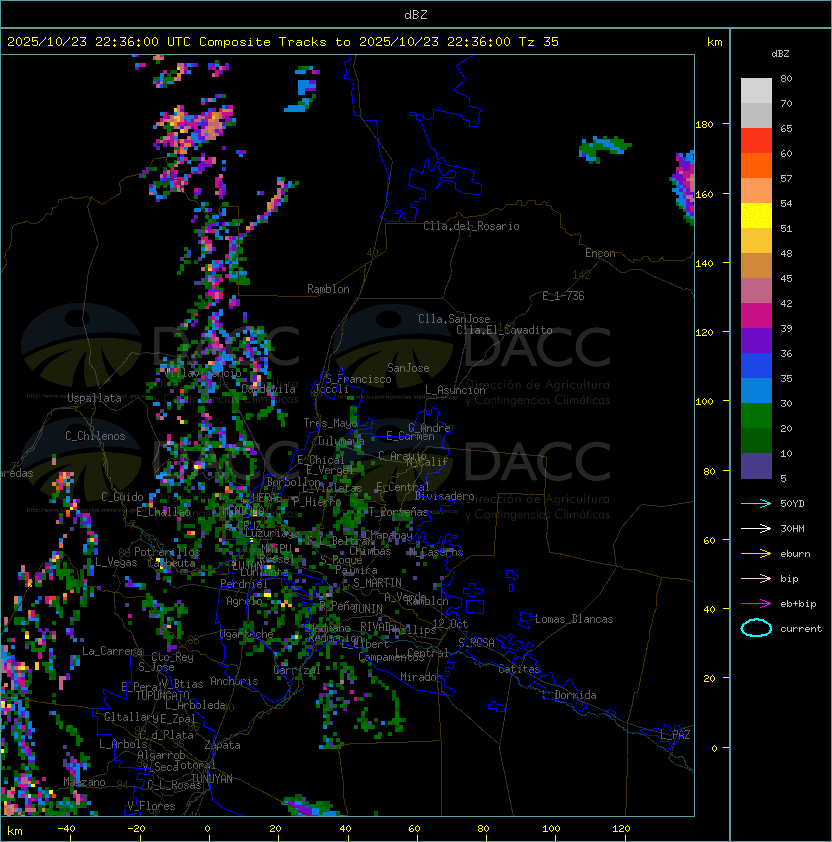The height and width of the screenshot is (842, 832).
Task: Click the 'eb+bip' legend label
Action: (x=798, y=604)
